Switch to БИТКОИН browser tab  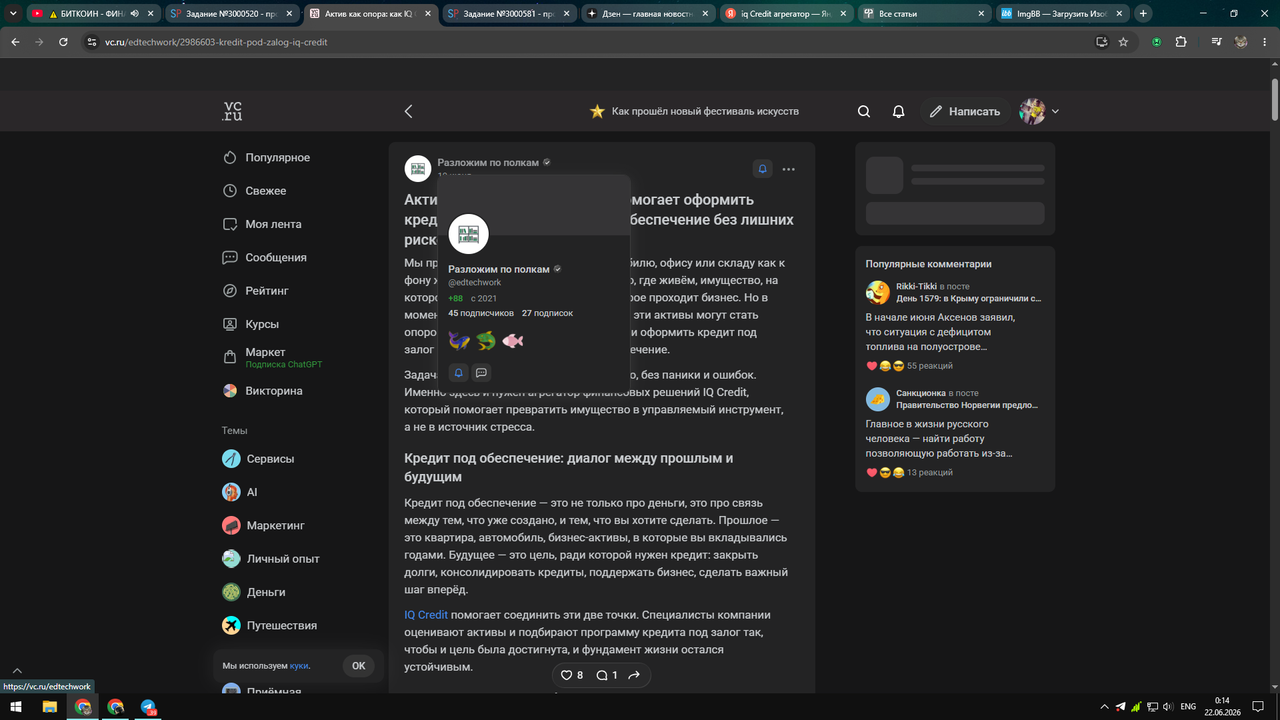[91, 13]
